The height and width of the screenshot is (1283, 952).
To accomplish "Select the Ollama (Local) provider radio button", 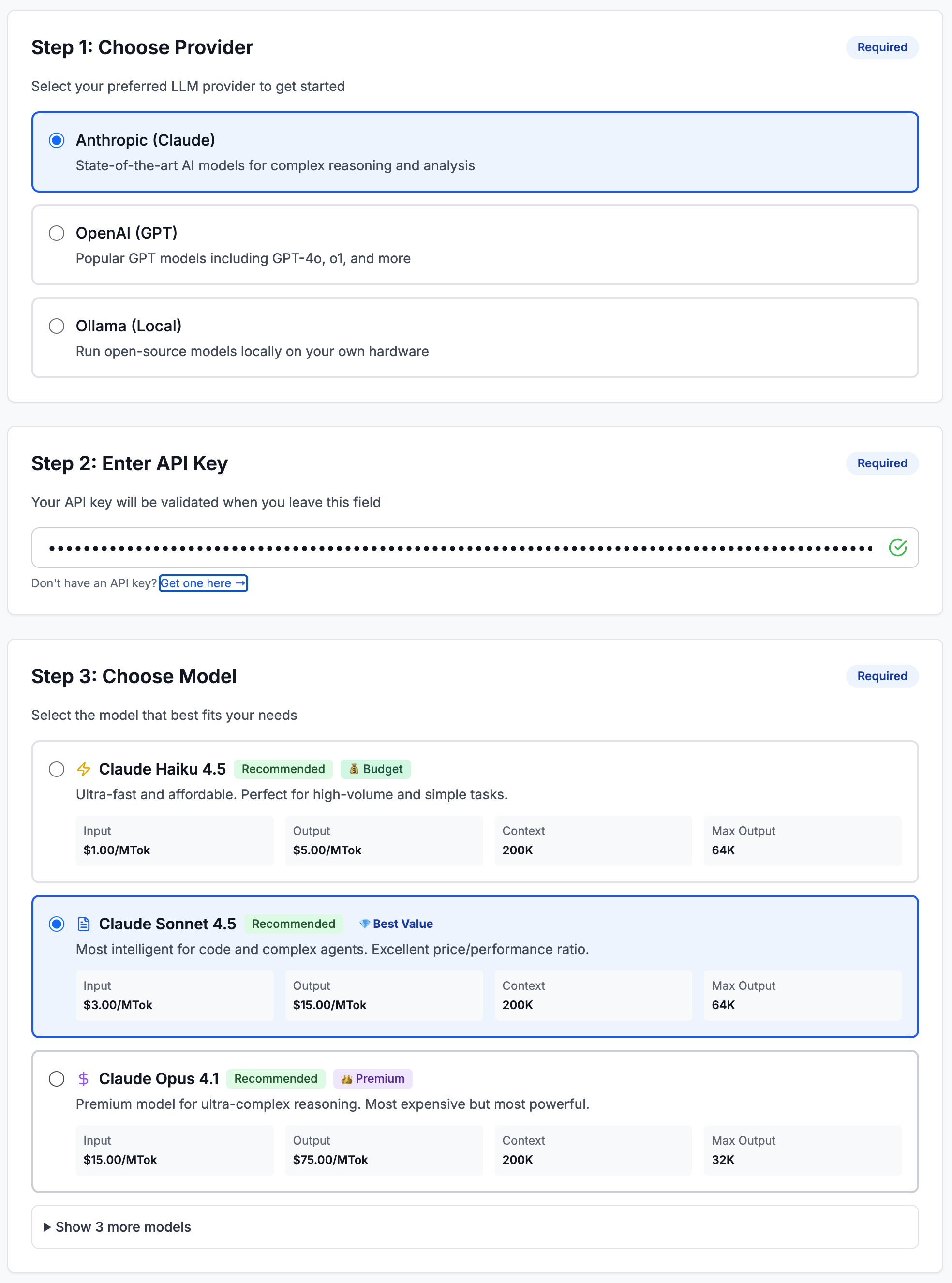I will pyautogui.click(x=57, y=326).
